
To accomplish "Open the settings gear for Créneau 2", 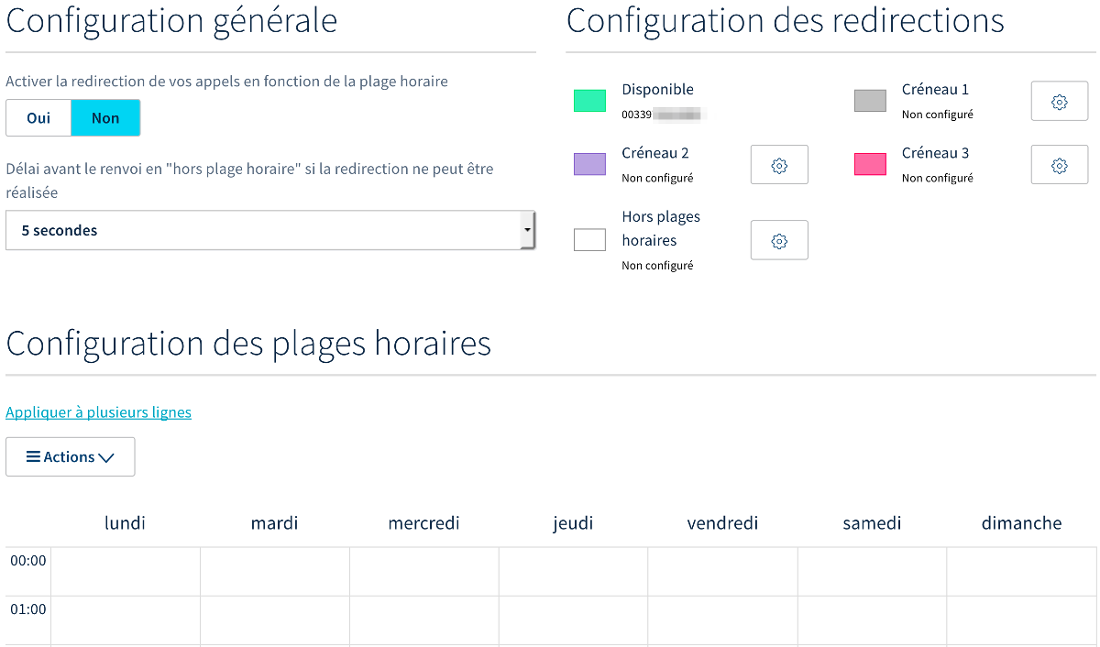I will point(779,164).
